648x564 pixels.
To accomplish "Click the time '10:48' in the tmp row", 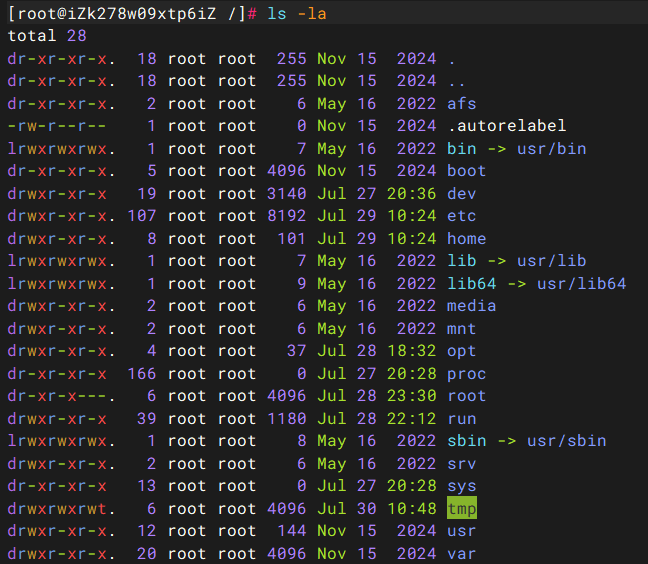I will [x=412, y=508].
